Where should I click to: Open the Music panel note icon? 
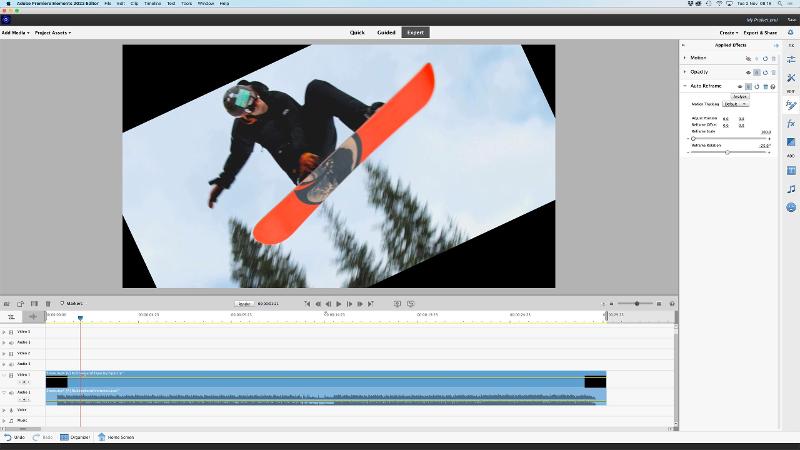click(791, 188)
